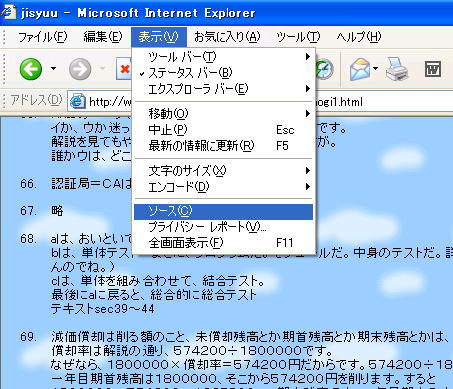Expand the エンコード(D) submenu
This screenshot has height=389, width=453.
tap(223, 187)
